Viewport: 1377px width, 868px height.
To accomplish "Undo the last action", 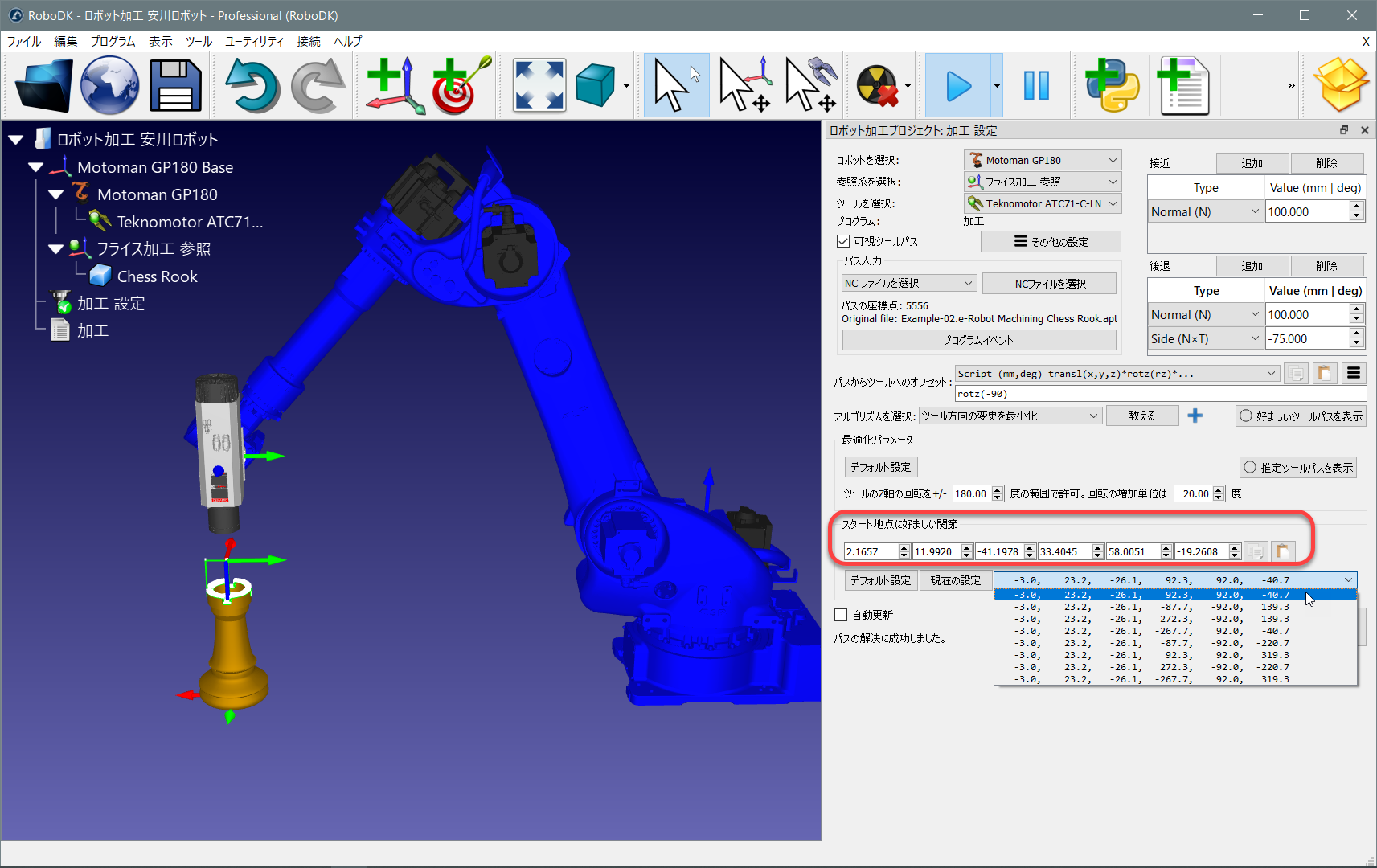I will 252,86.
